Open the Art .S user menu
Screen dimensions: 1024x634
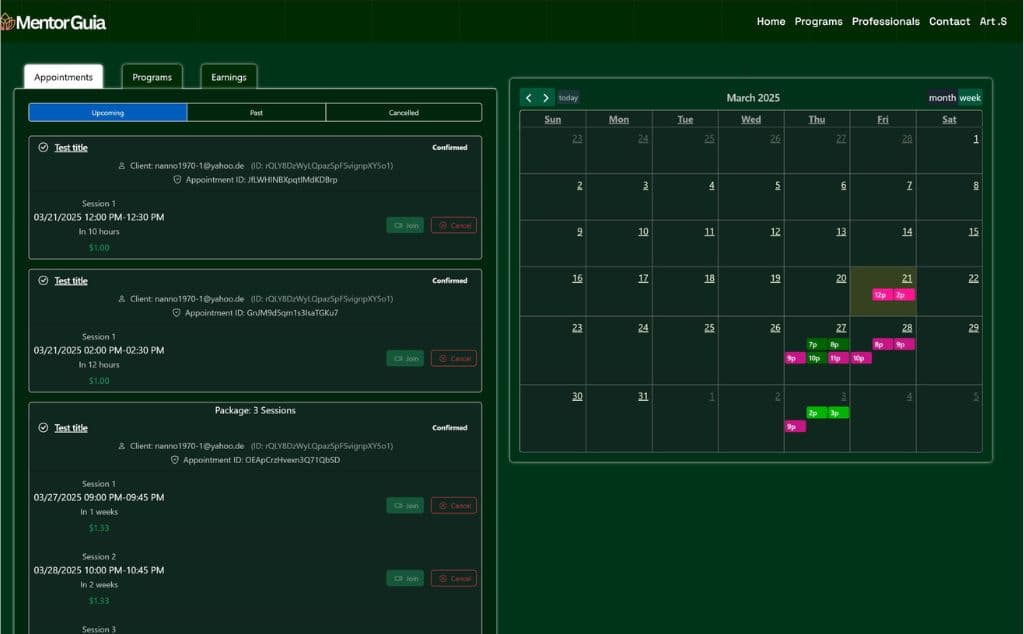coord(993,22)
